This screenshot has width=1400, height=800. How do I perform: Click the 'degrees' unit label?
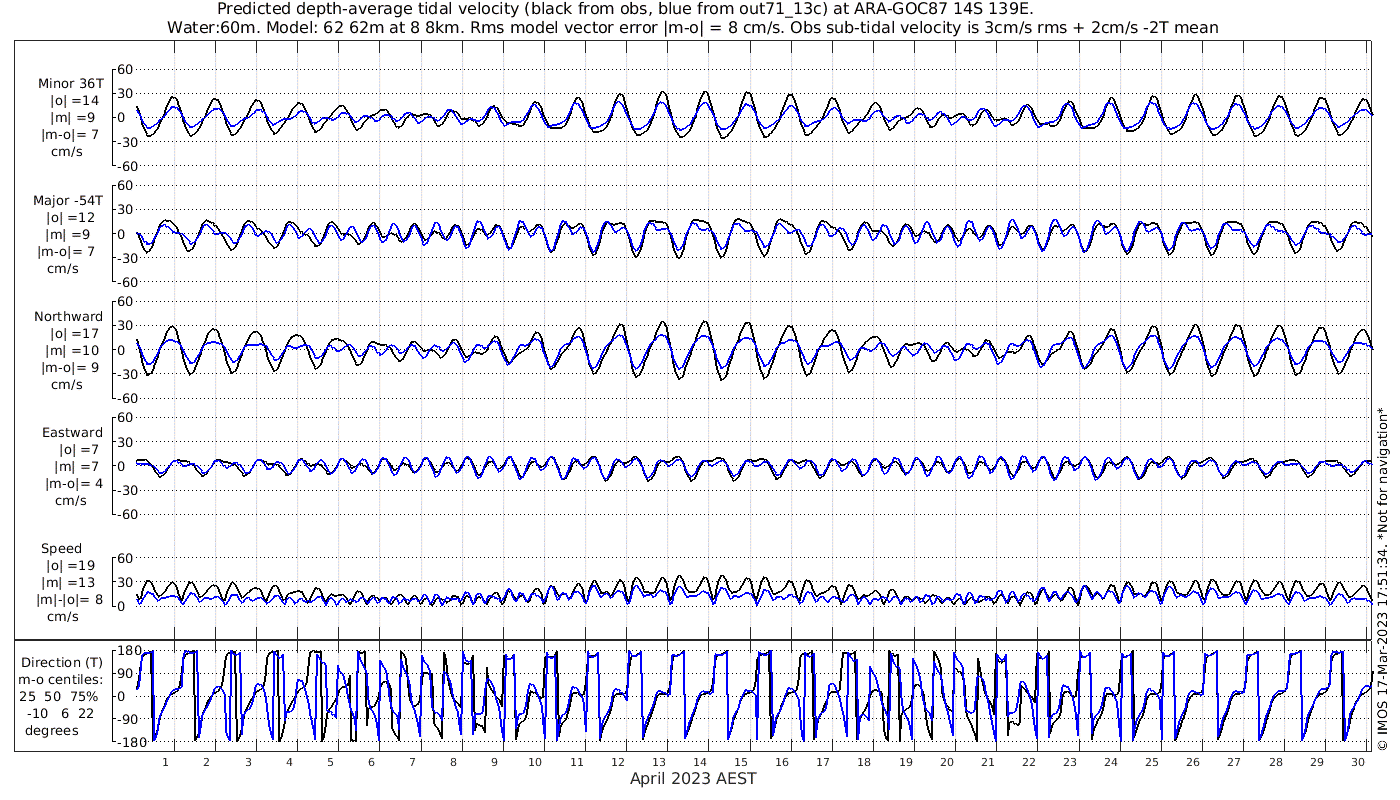(52, 730)
